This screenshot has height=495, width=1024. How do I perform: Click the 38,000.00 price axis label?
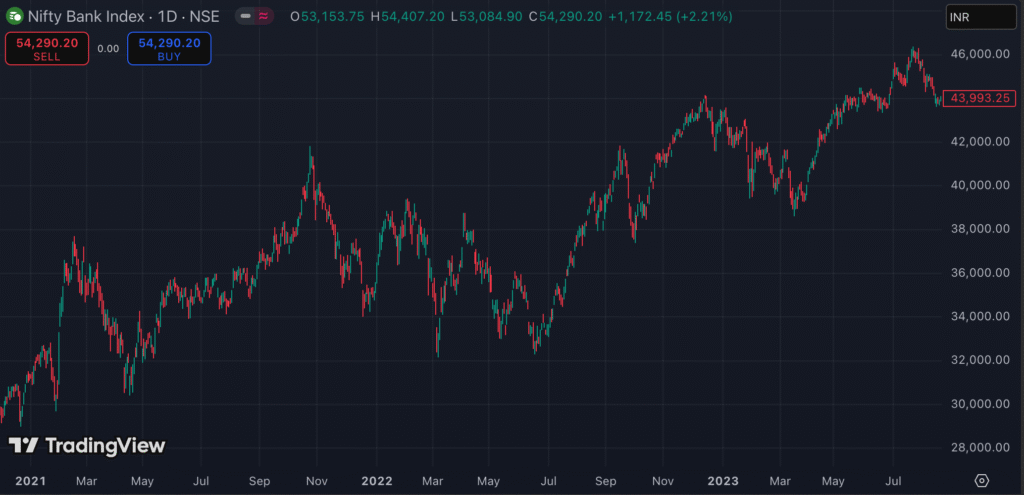point(979,229)
